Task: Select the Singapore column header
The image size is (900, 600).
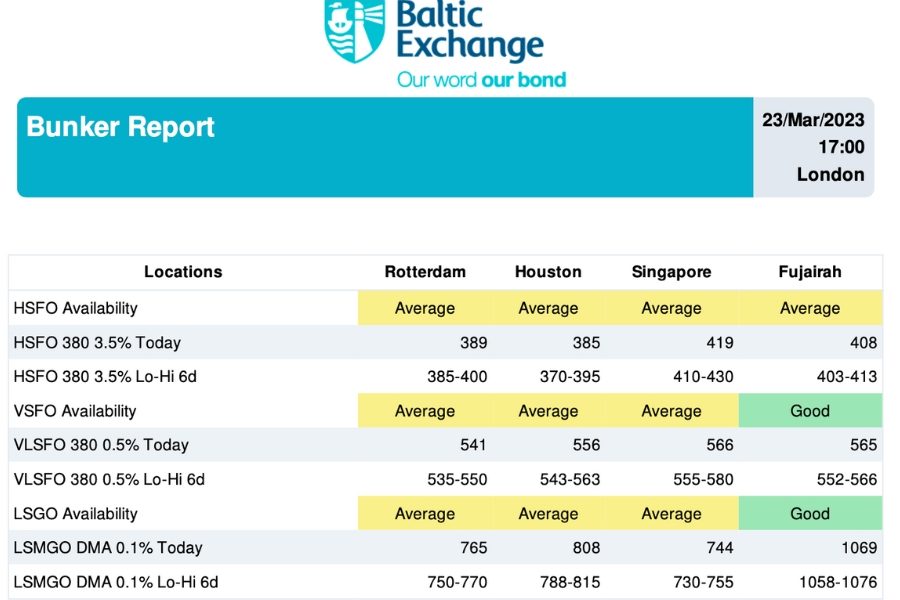Action: tap(671, 272)
